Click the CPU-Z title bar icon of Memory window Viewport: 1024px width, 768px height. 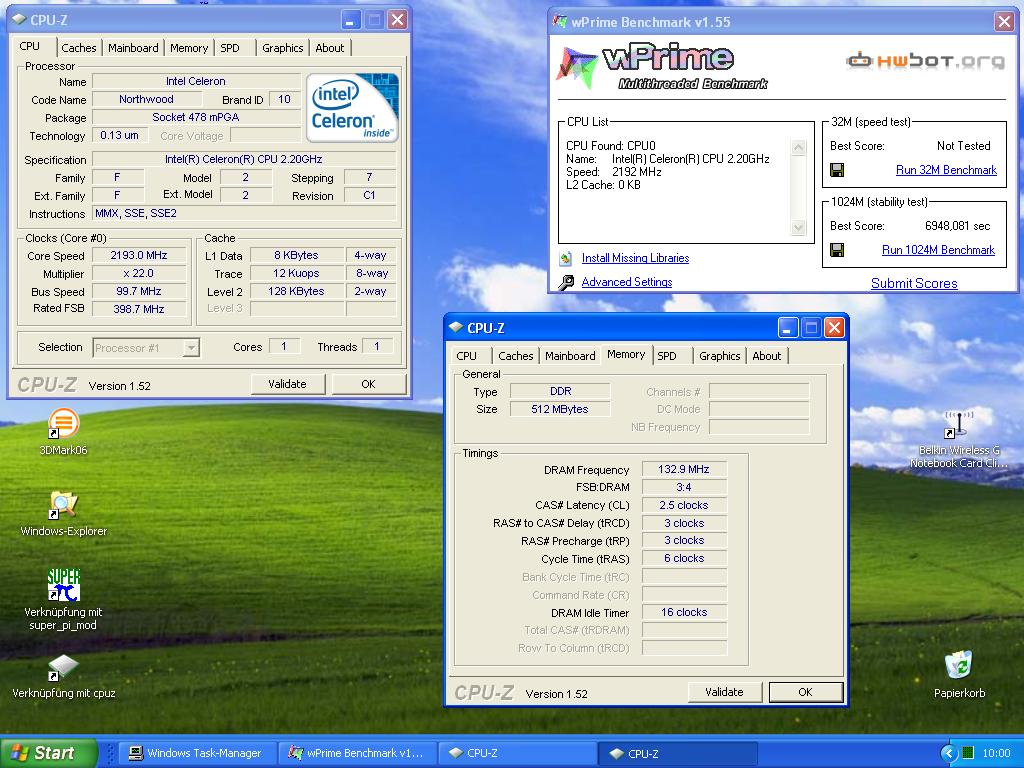point(456,327)
